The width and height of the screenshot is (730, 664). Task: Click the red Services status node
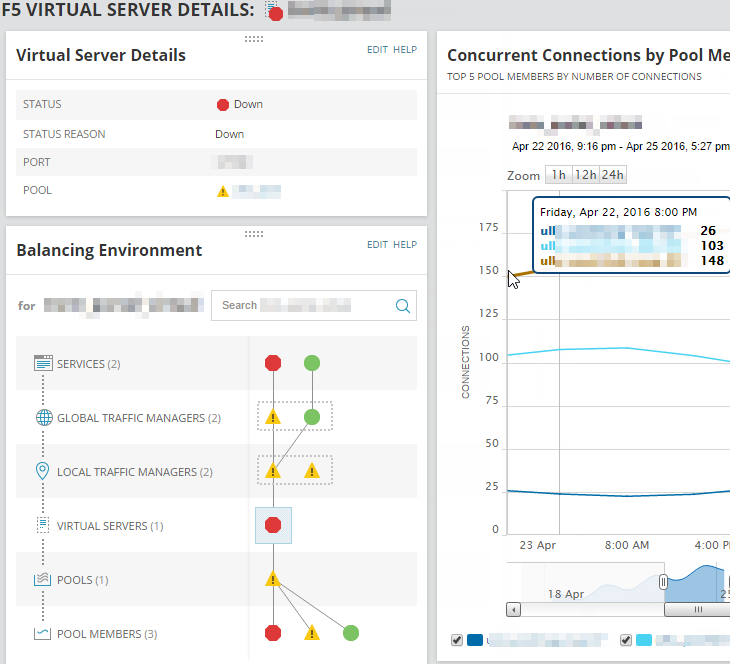coord(273,363)
